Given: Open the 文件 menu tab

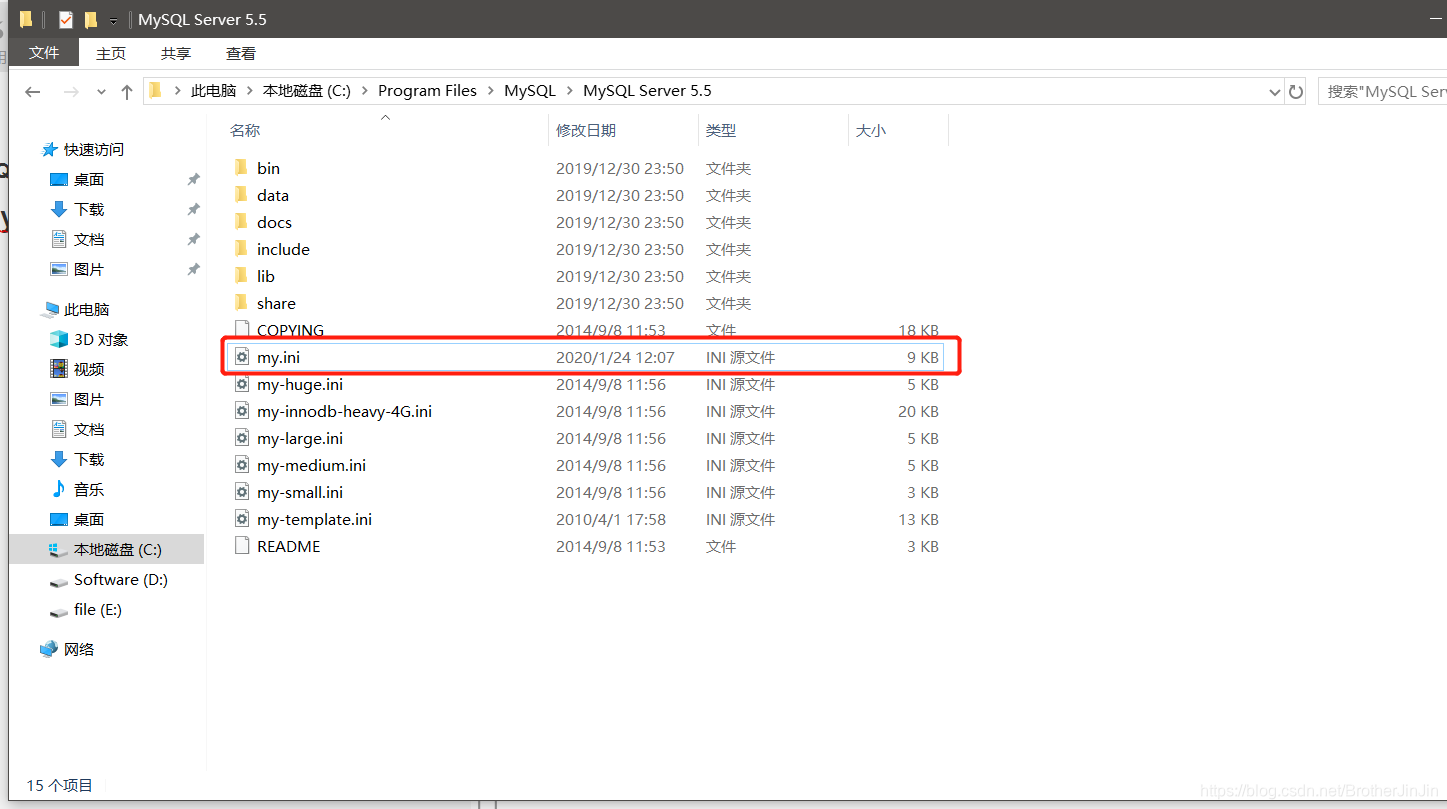Looking at the screenshot, I should pyautogui.click(x=44, y=53).
